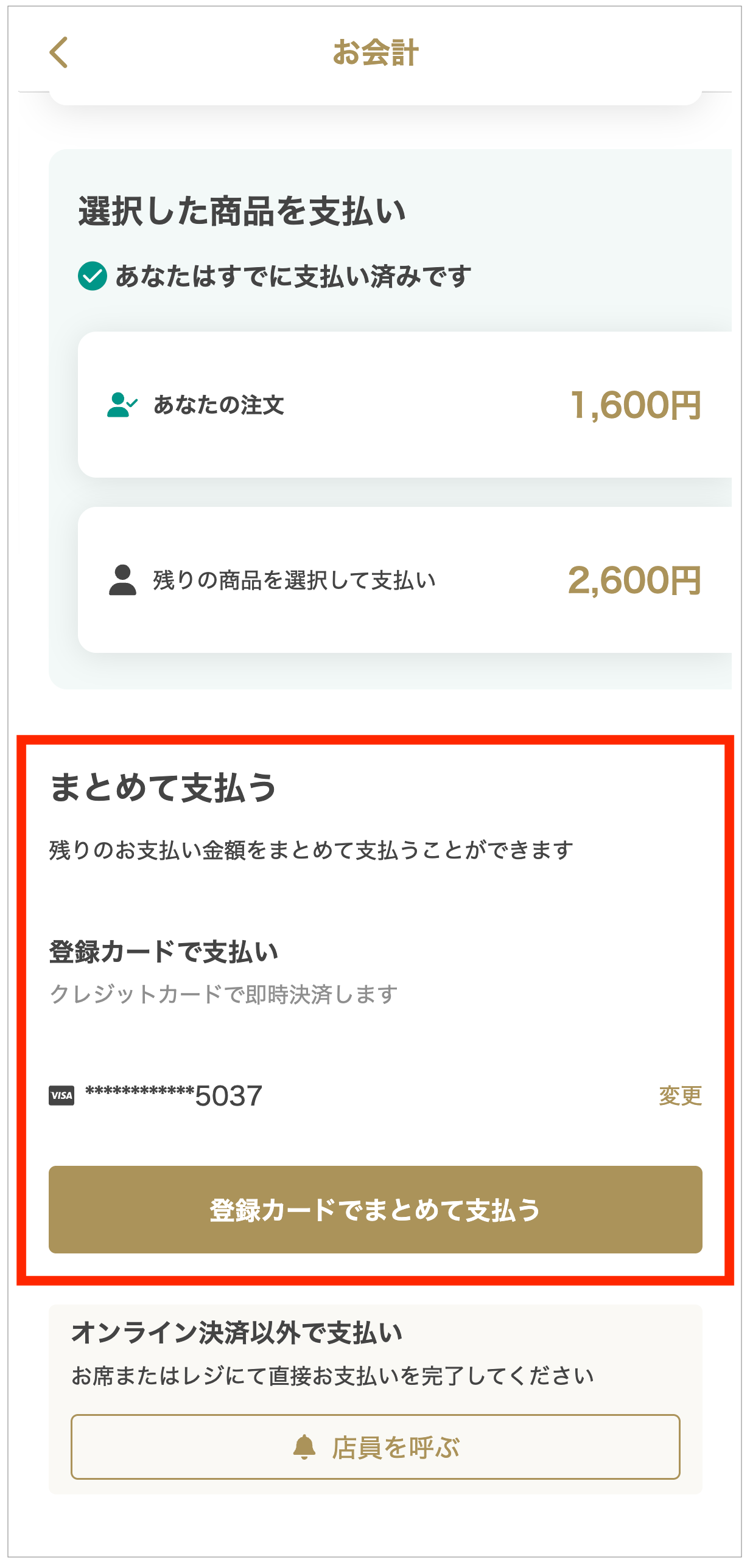Click the teal user-check icon for your order

[x=122, y=405]
